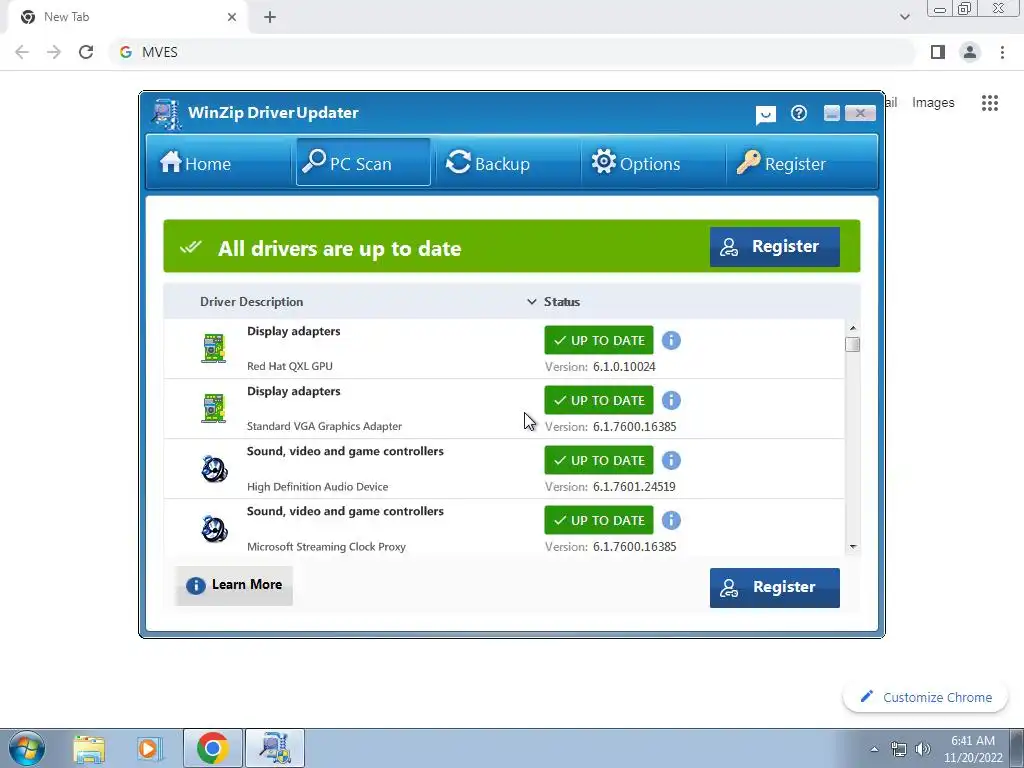The height and width of the screenshot is (768, 1024).
Task: Click Customize Chrome button
Action: click(x=925, y=697)
